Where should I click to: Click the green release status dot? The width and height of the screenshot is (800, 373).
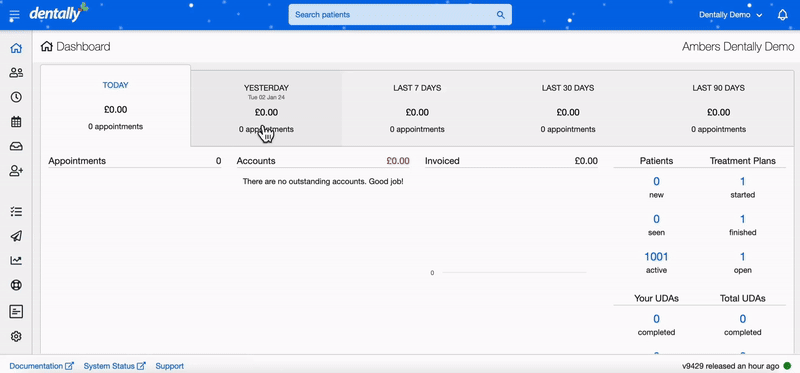[x=788, y=366]
